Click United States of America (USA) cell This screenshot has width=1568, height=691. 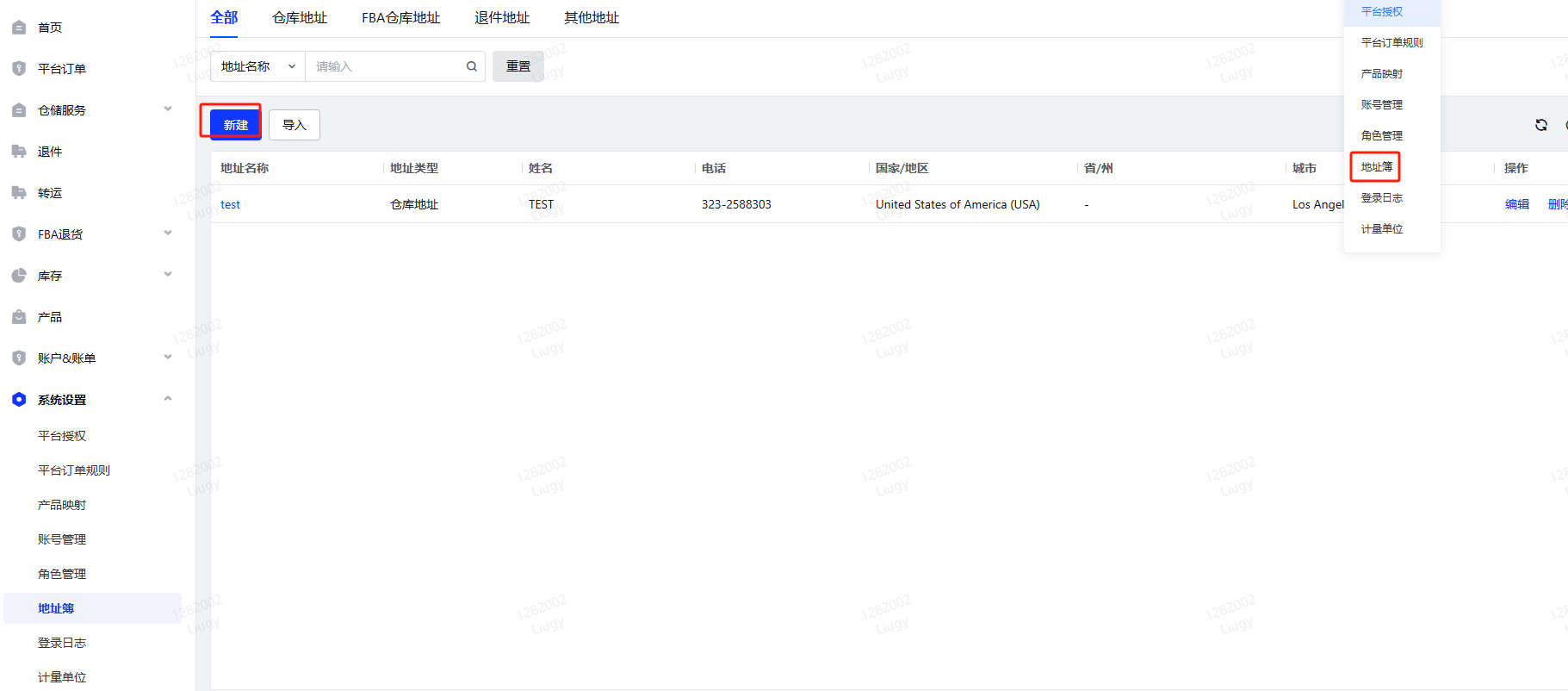pyautogui.click(x=958, y=204)
